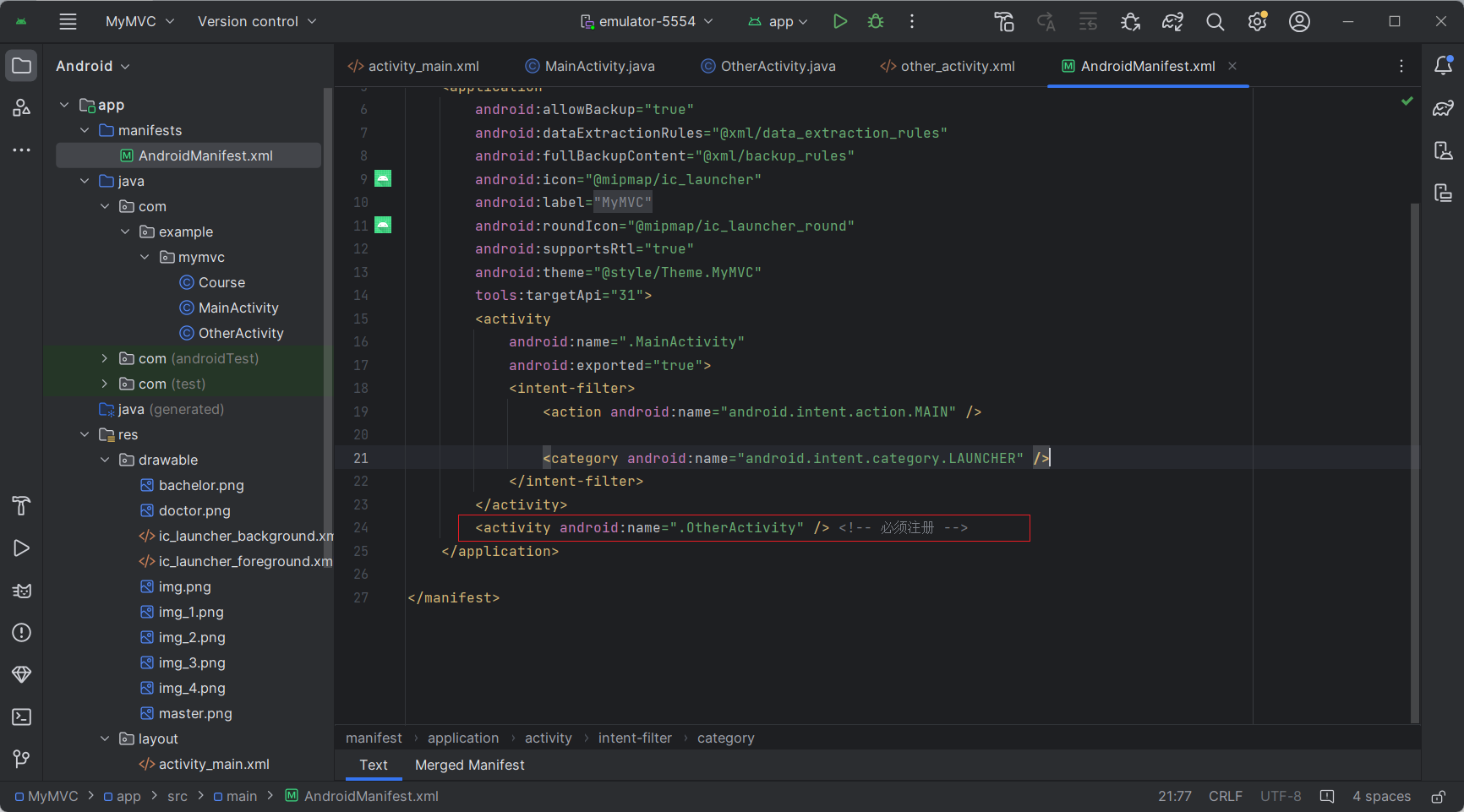
Task: Close the AndroidManifest.xml editor tab
Action: tap(1232, 66)
